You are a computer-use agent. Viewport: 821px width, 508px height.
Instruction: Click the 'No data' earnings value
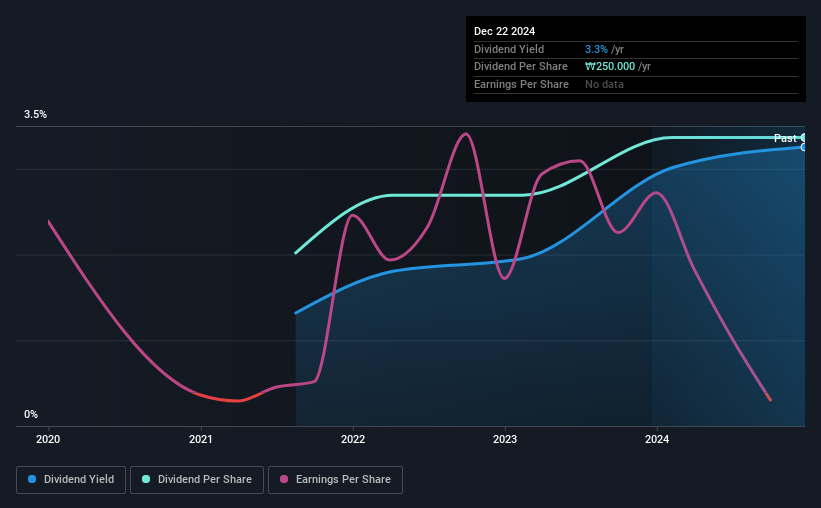click(604, 84)
